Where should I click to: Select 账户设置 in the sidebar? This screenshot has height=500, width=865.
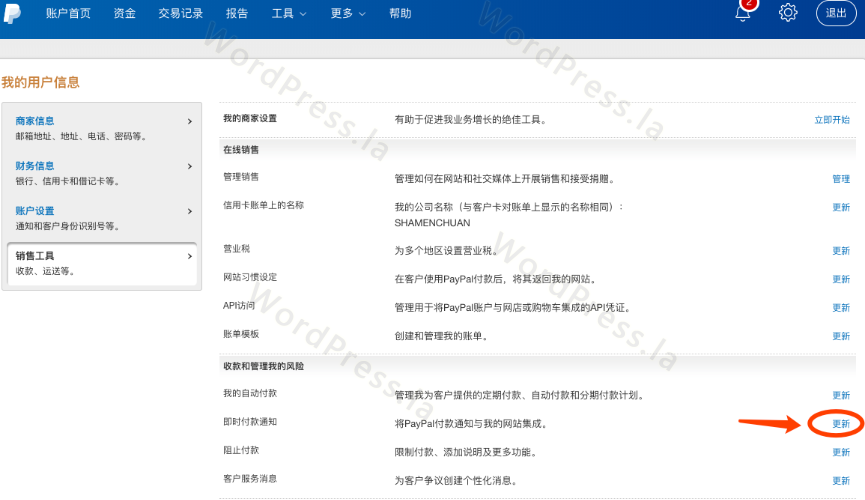coord(35,211)
